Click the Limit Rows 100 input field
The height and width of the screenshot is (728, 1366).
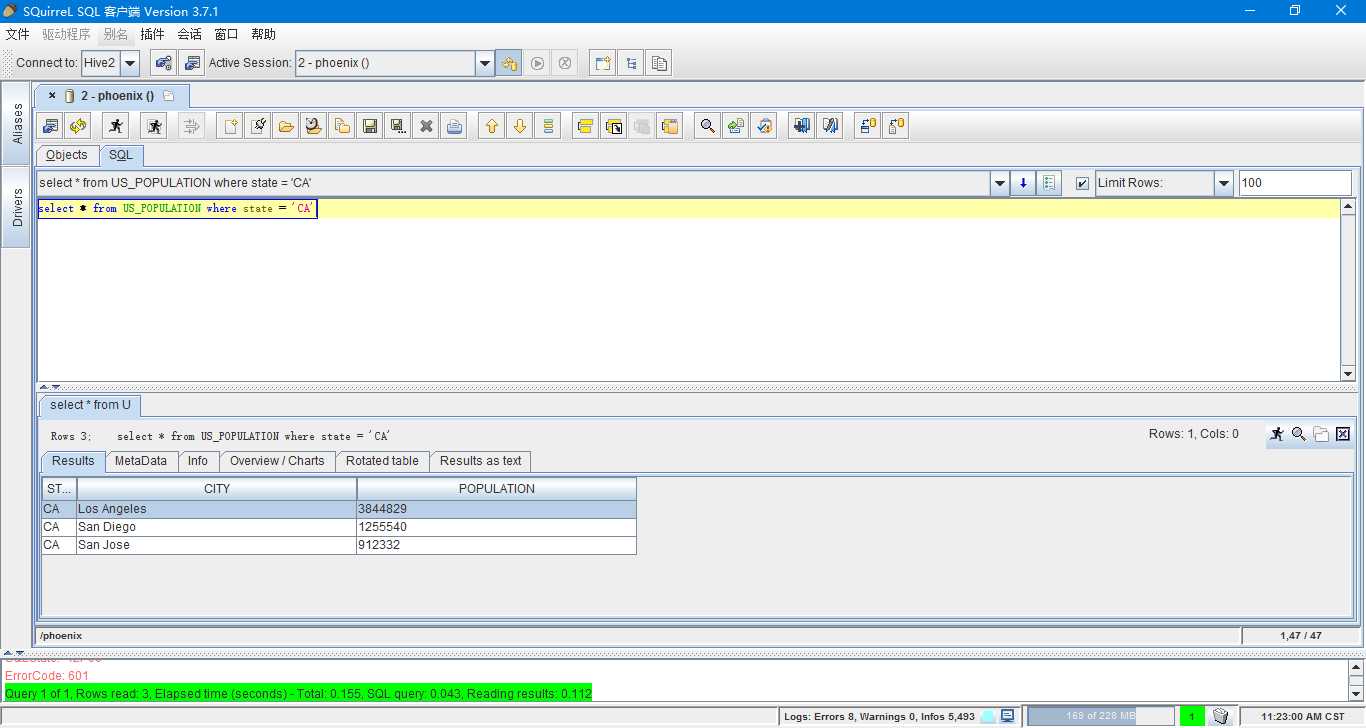click(1295, 183)
